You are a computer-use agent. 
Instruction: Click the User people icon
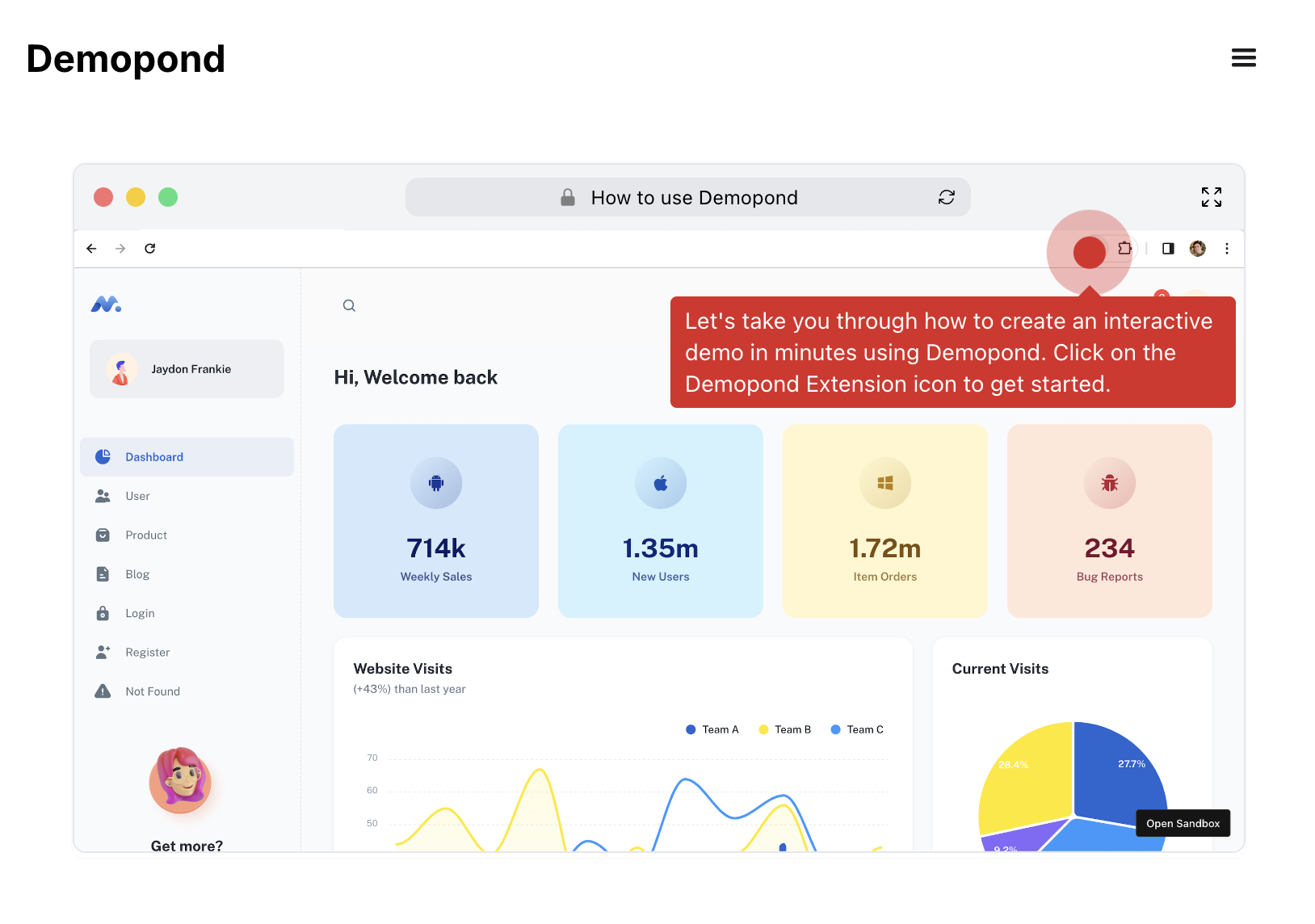tap(103, 496)
